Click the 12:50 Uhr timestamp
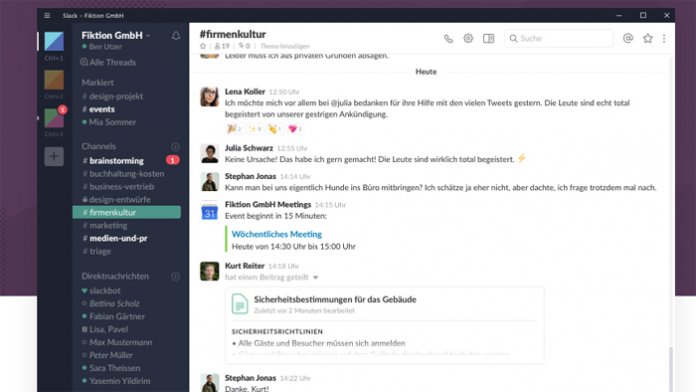This screenshot has width=696, height=392. pos(284,92)
